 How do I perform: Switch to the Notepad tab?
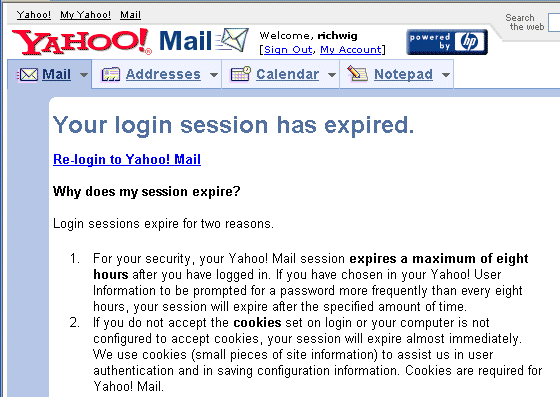click(403, 74)
